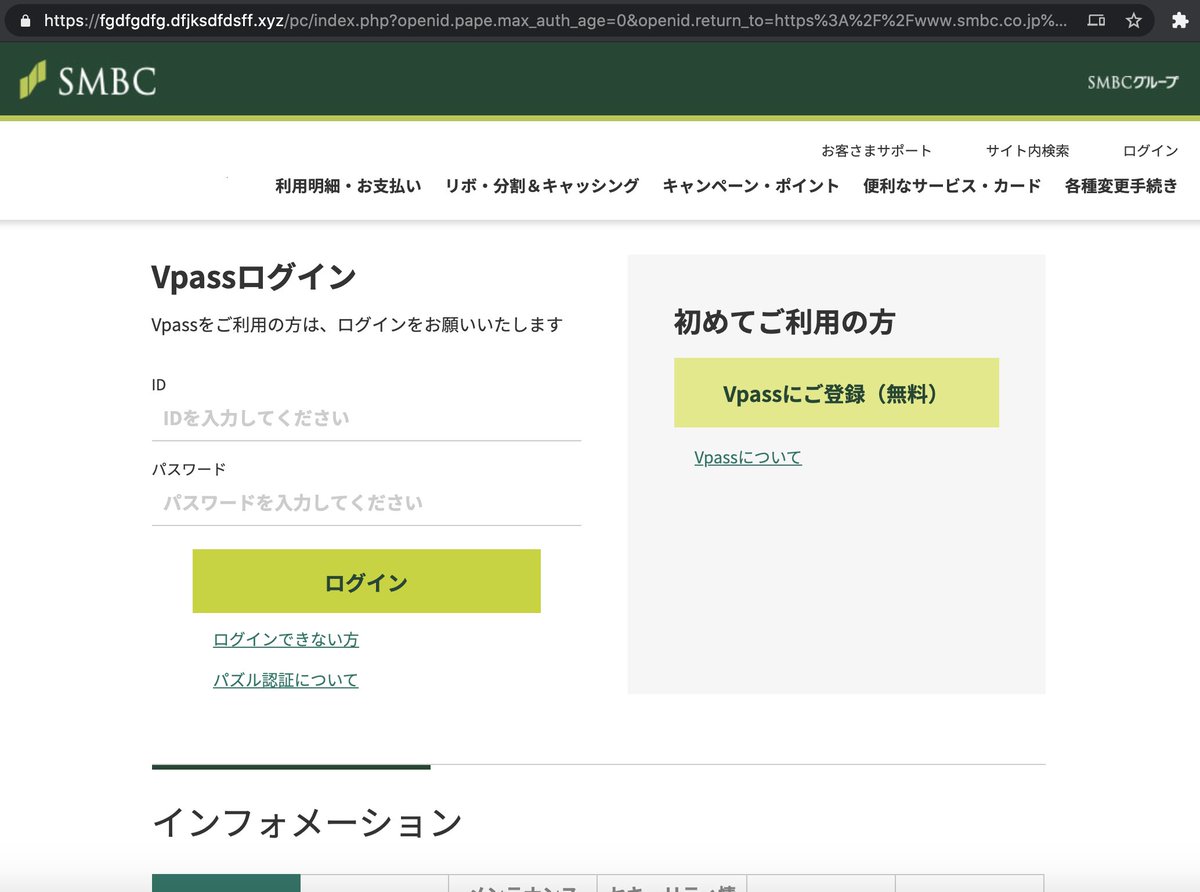1200x892 pixels.
Task: Click the インフォメーション heading
Action: point(307,823)
